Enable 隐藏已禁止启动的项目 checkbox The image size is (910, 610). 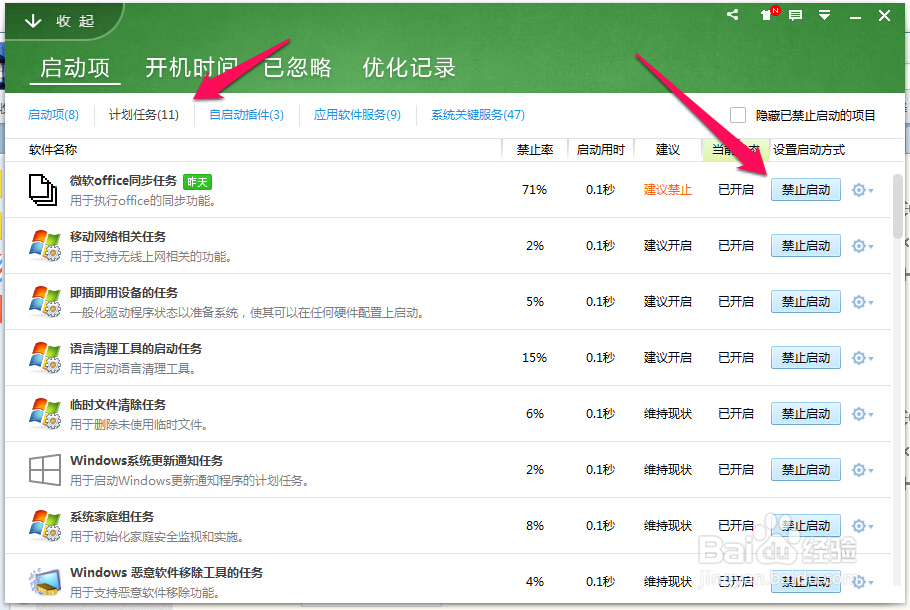737,115
